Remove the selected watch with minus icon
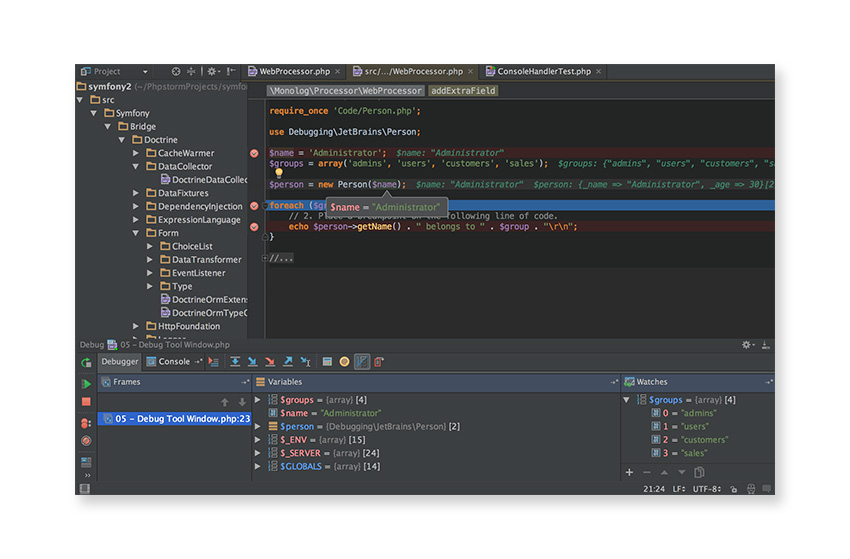This screenshot has height=559, width=850. (647, 472)
